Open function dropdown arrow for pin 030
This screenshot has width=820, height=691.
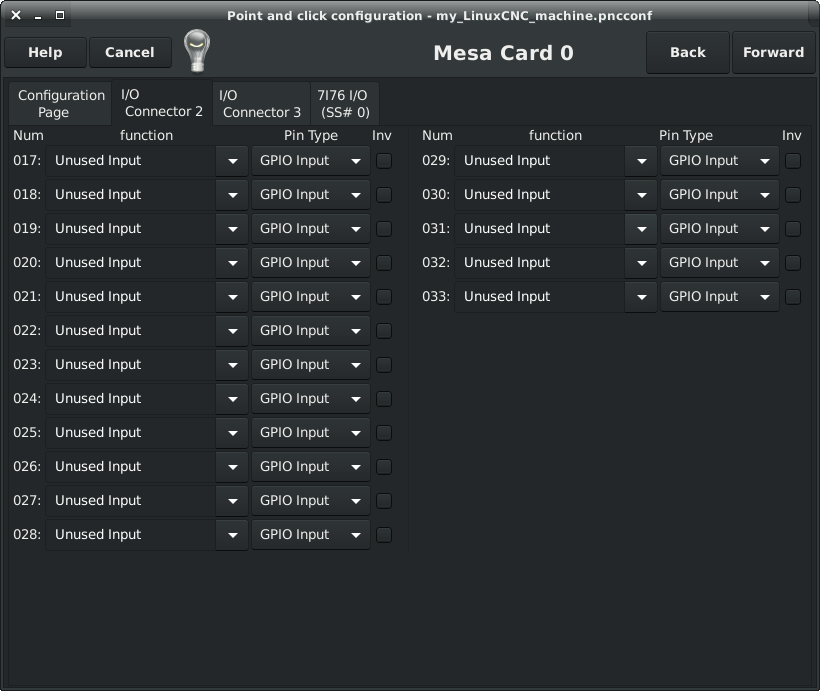coord(641,195)
